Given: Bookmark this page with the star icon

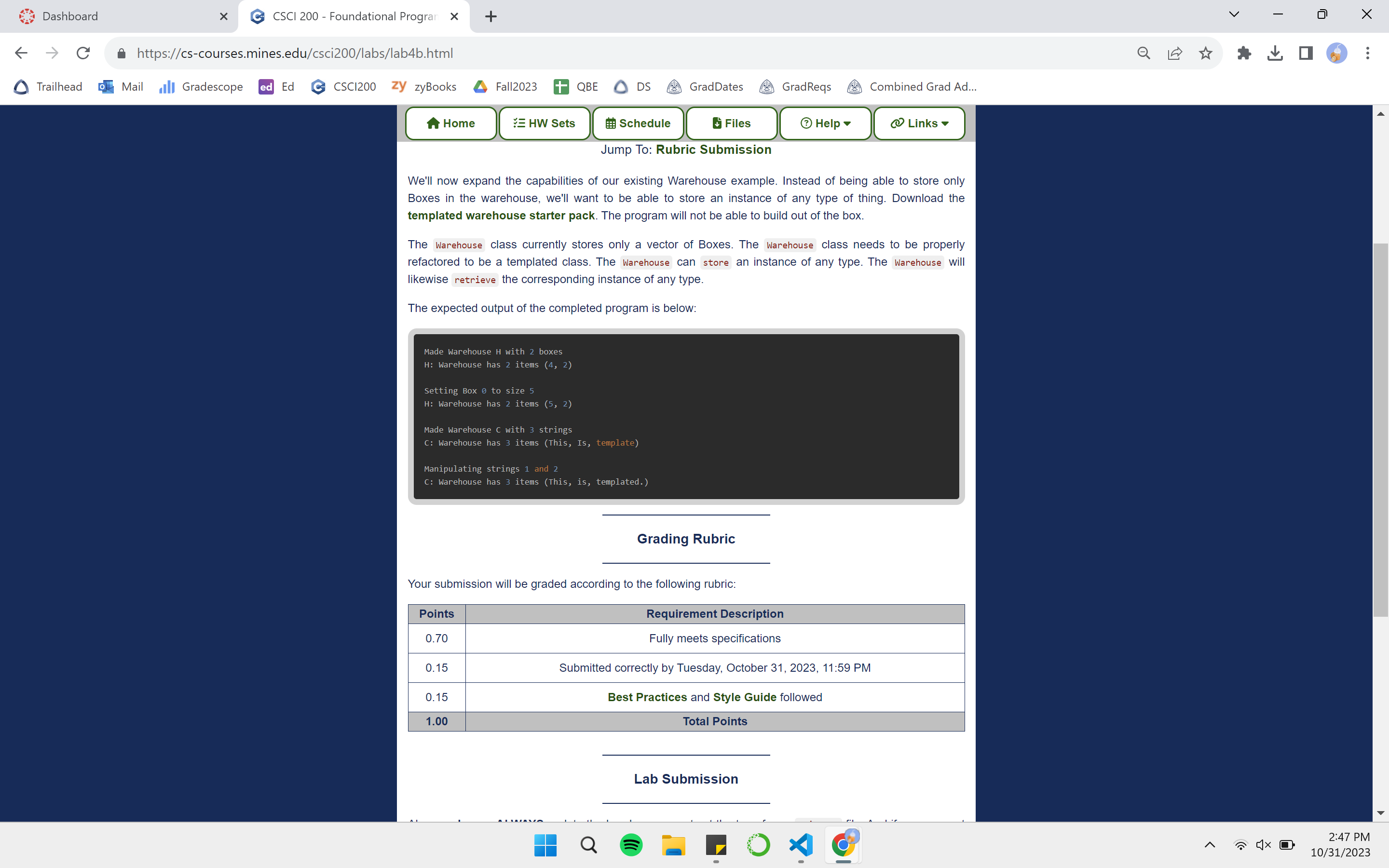Looking at the screenshot, I should coord(1205,53).
